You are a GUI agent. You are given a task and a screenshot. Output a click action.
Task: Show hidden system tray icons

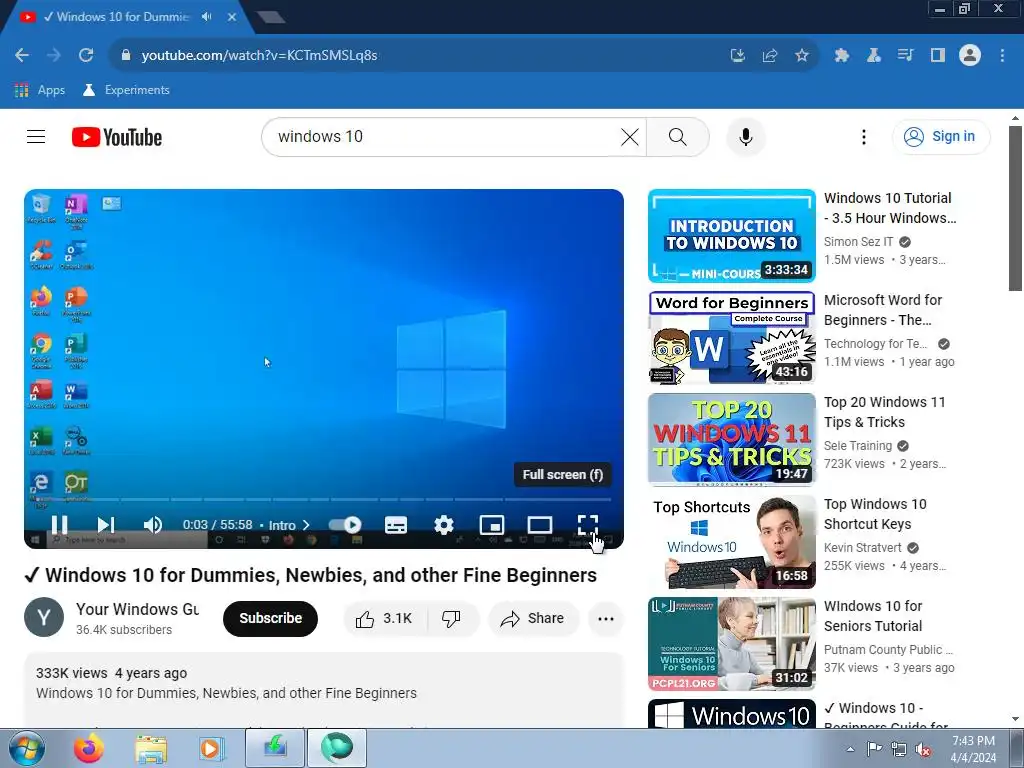pos(850,749)
